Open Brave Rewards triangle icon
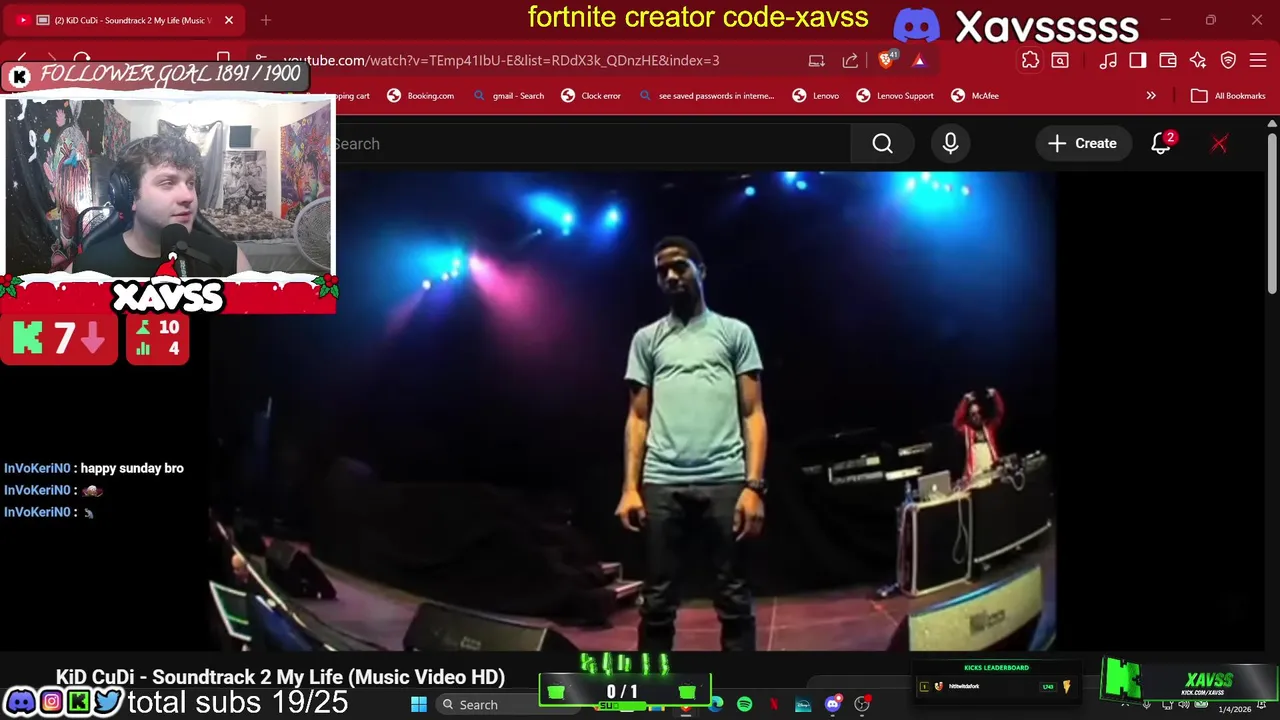The width and height of the screenshot is (1280, 720). [x=918, y=61]
